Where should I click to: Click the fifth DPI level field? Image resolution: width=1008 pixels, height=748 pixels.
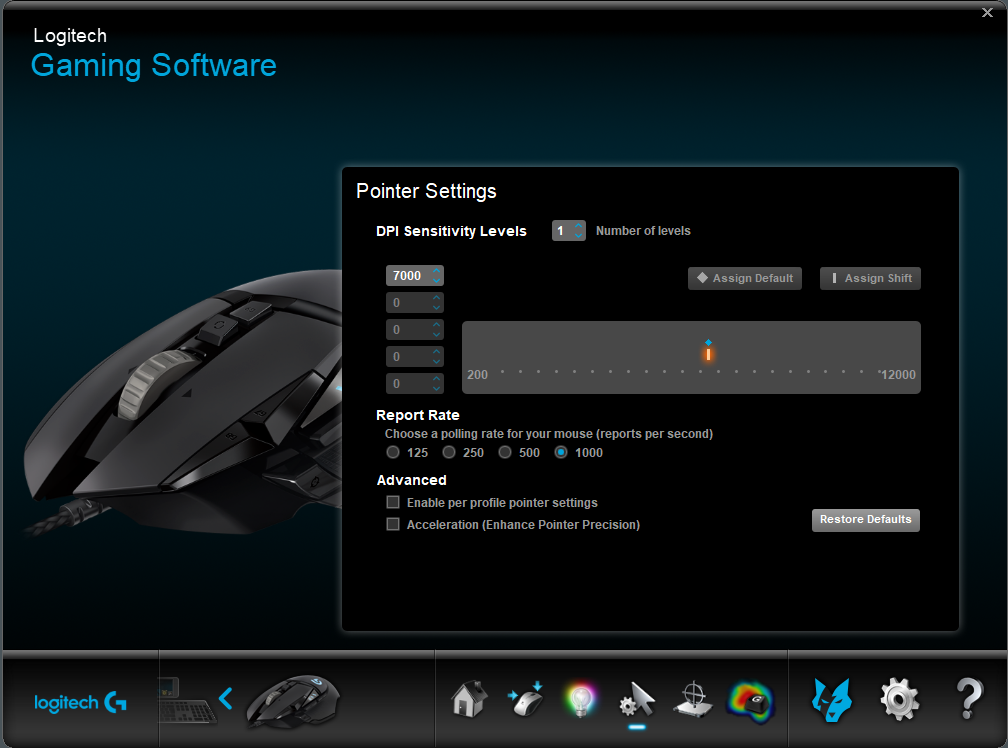[x=415, y=384]
